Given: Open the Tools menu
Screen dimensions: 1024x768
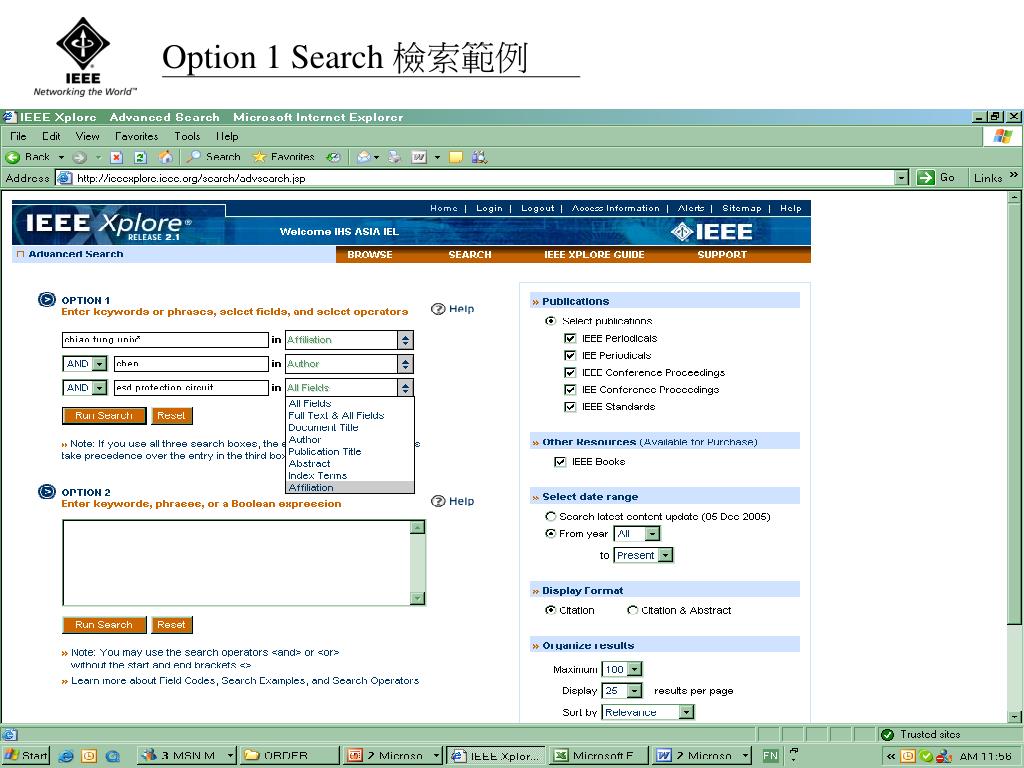Looking at the screenshot, I should (x=187, y=136).
